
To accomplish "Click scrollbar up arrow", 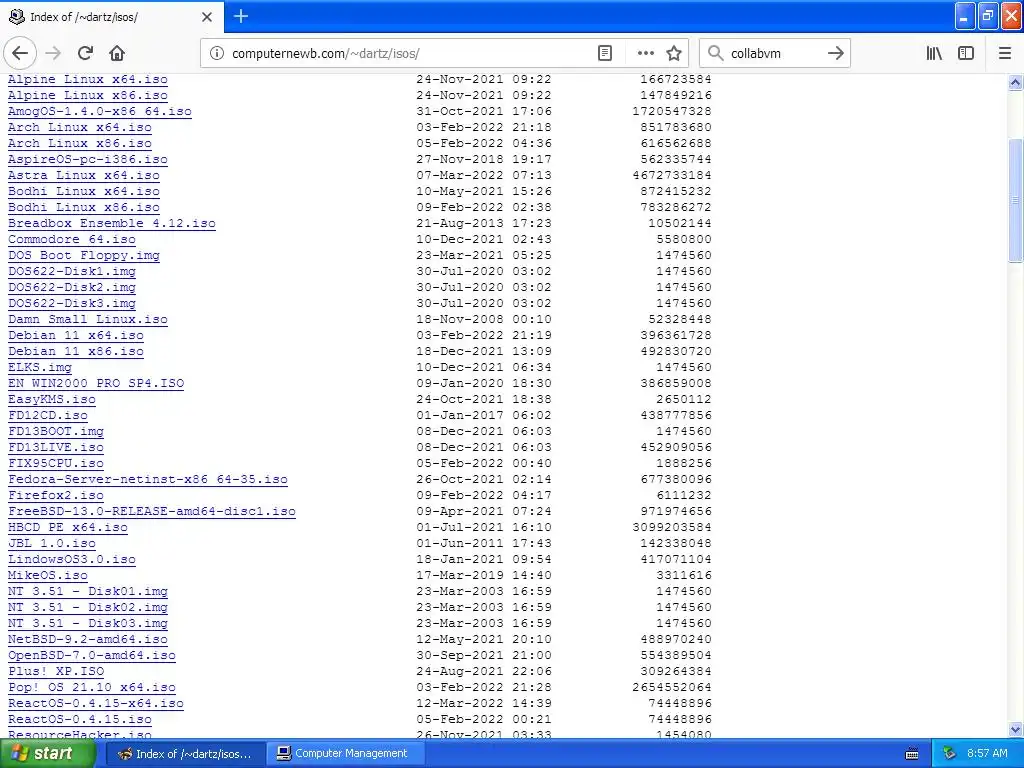I will coord(1015,82).
